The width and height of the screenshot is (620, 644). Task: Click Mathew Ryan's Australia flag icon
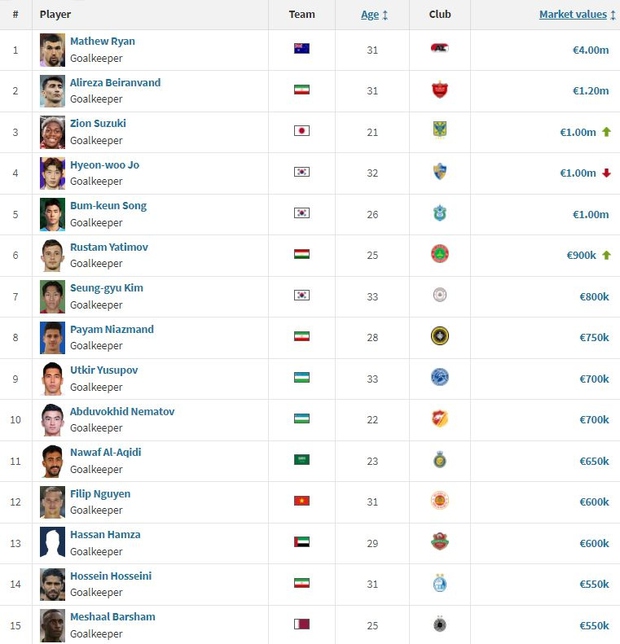click(301, 49)
